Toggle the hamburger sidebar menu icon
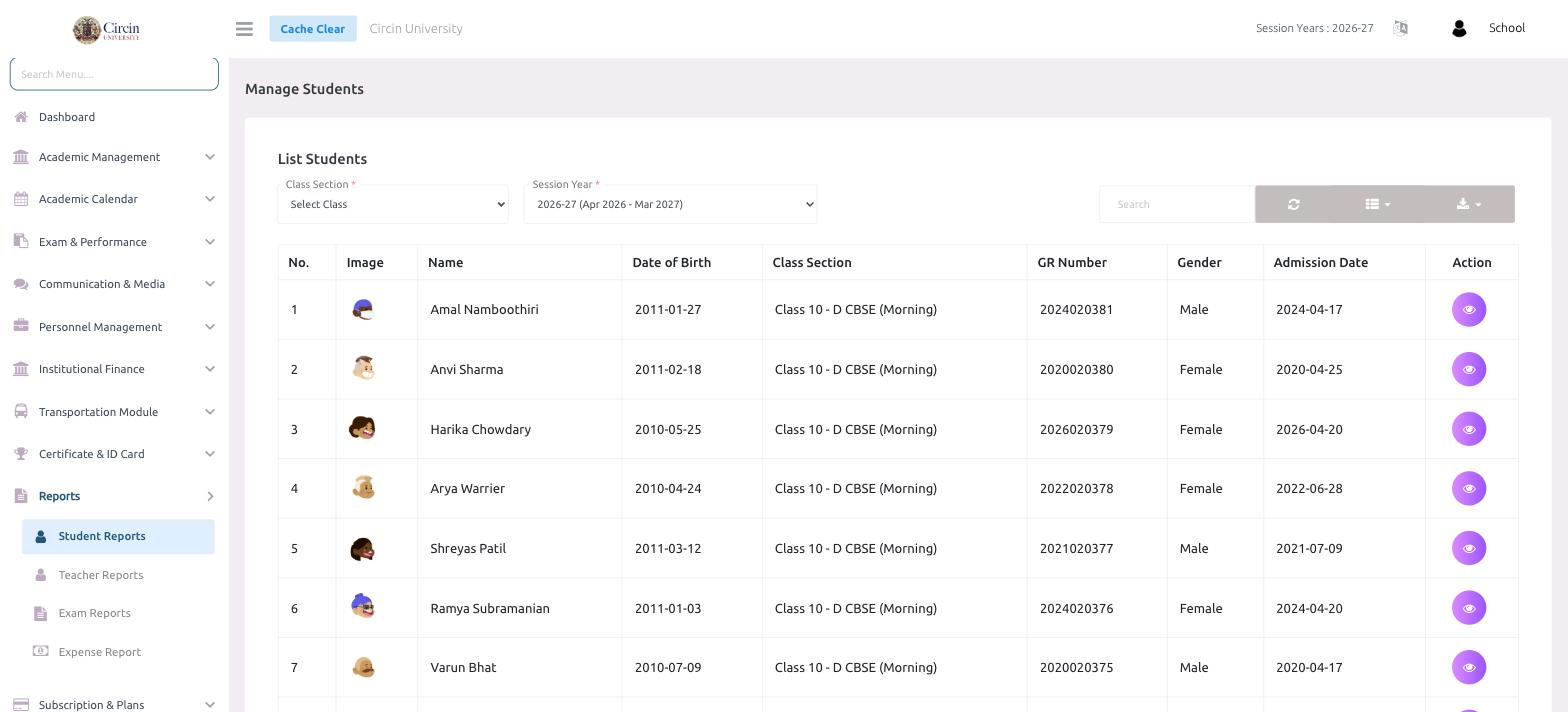This screenshot has width=1568, height=712. (x=244, y=29)
